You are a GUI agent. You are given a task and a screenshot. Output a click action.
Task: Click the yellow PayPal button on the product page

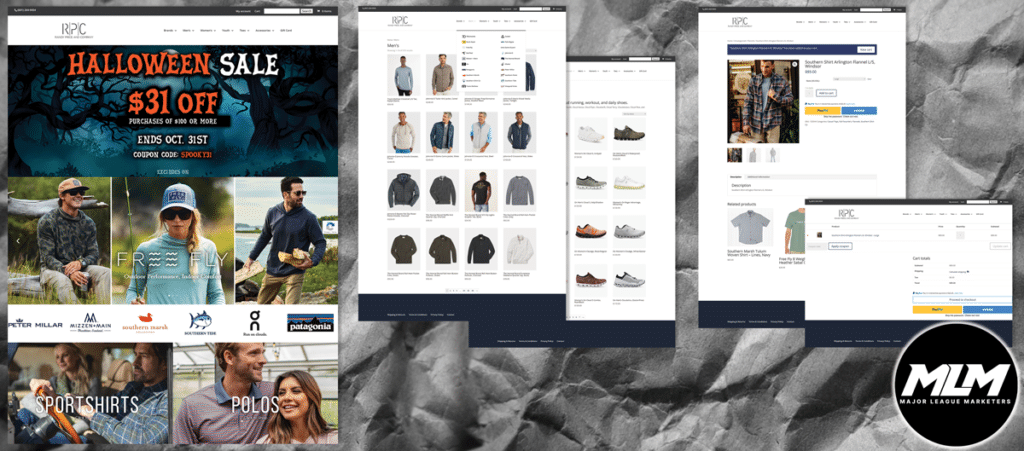pyautogui.click(x=822, y=111)
